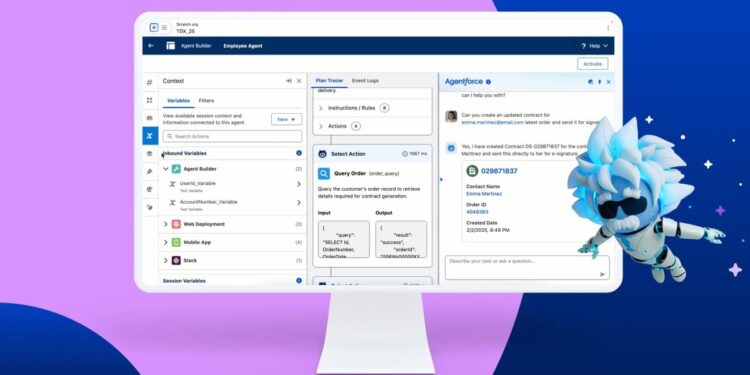Click the send arrow in chat input

(x=602, y=274)
